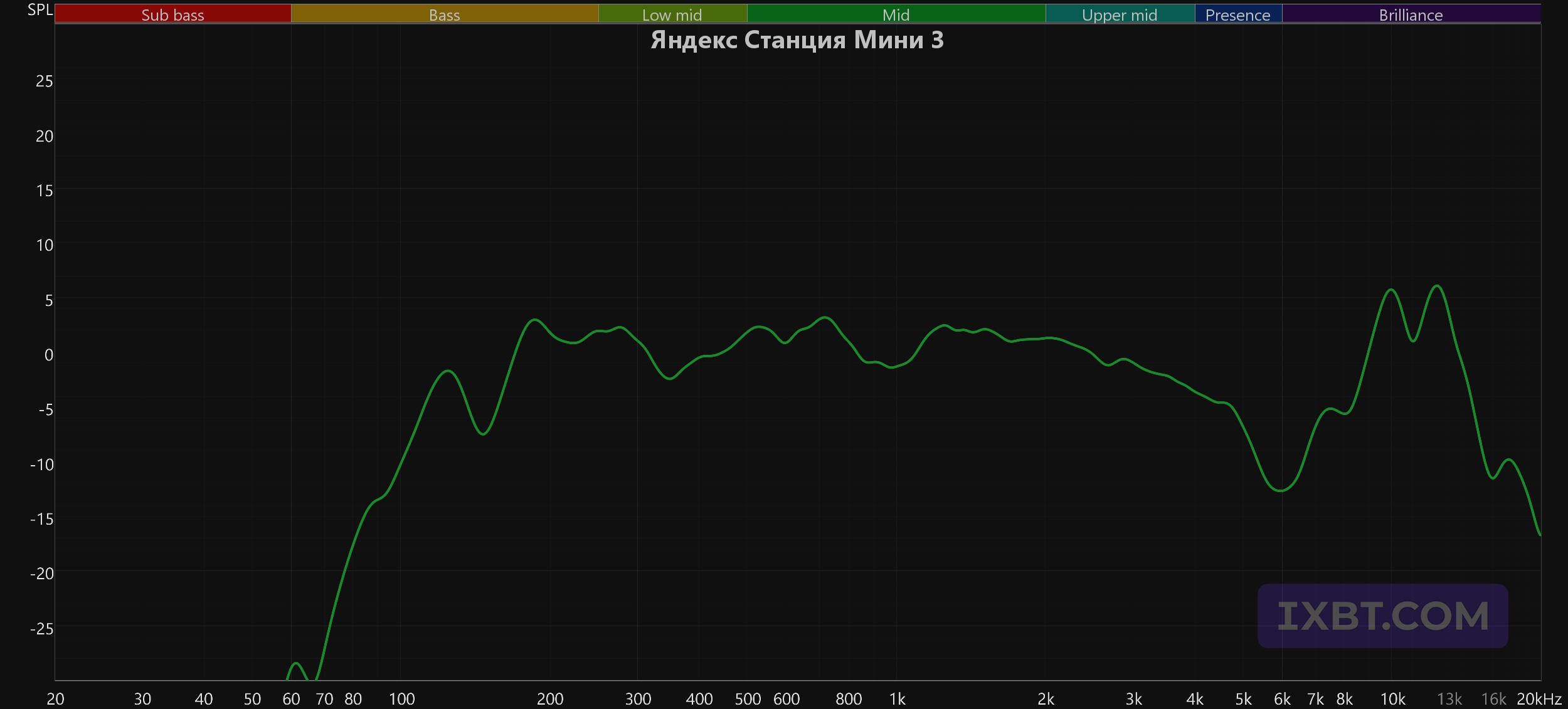Click the Upper mid band header
This screenshot has height=709, width=1568.
pos(1120,14)
